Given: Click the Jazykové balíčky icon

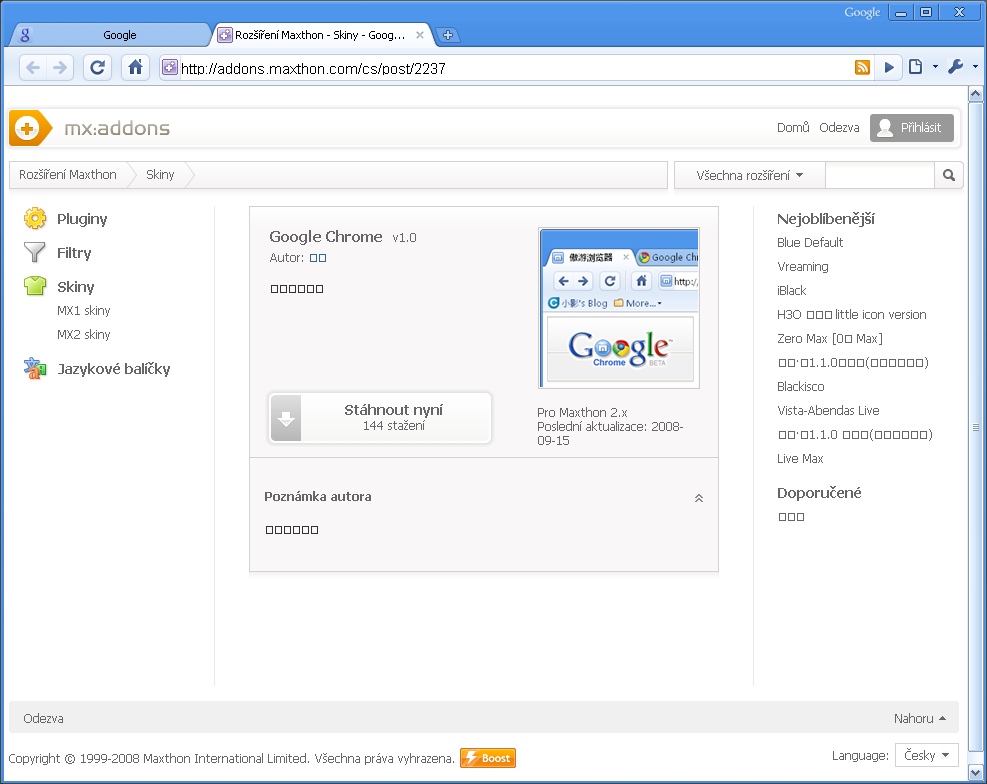Looking at the screenshot, I should pyautogui.click(x=35, y=368).
